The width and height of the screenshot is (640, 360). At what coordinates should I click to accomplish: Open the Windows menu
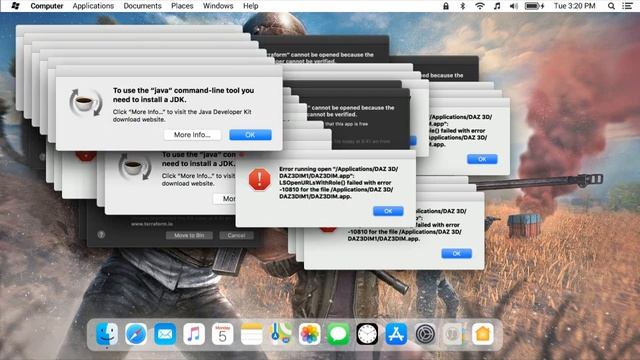(x=218, y=6)
